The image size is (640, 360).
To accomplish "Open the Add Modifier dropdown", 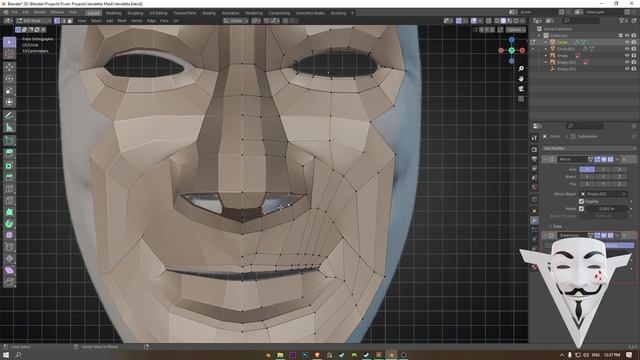I will (589, 148).
